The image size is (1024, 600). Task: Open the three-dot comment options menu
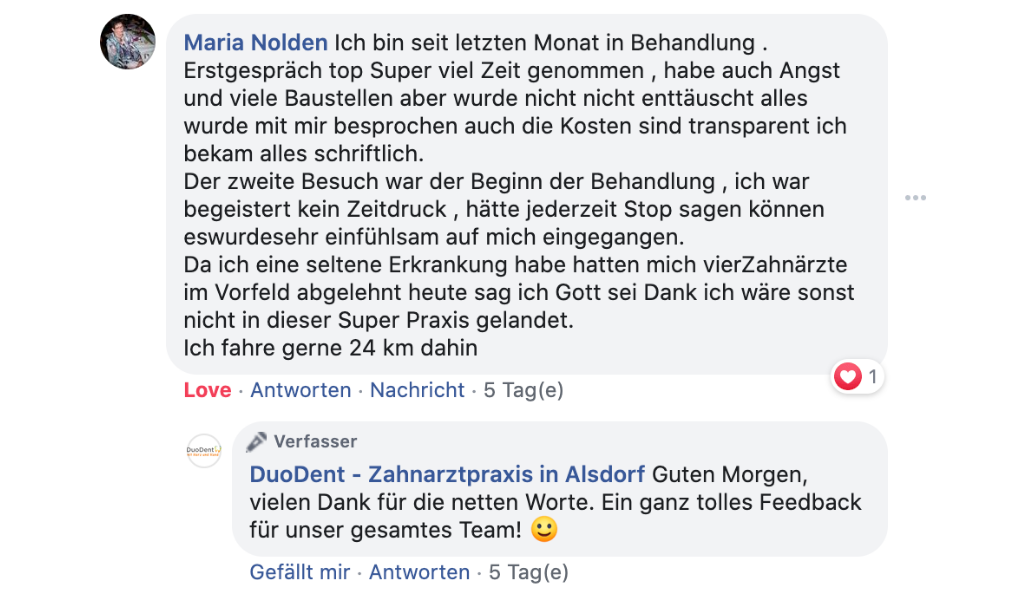915,198
